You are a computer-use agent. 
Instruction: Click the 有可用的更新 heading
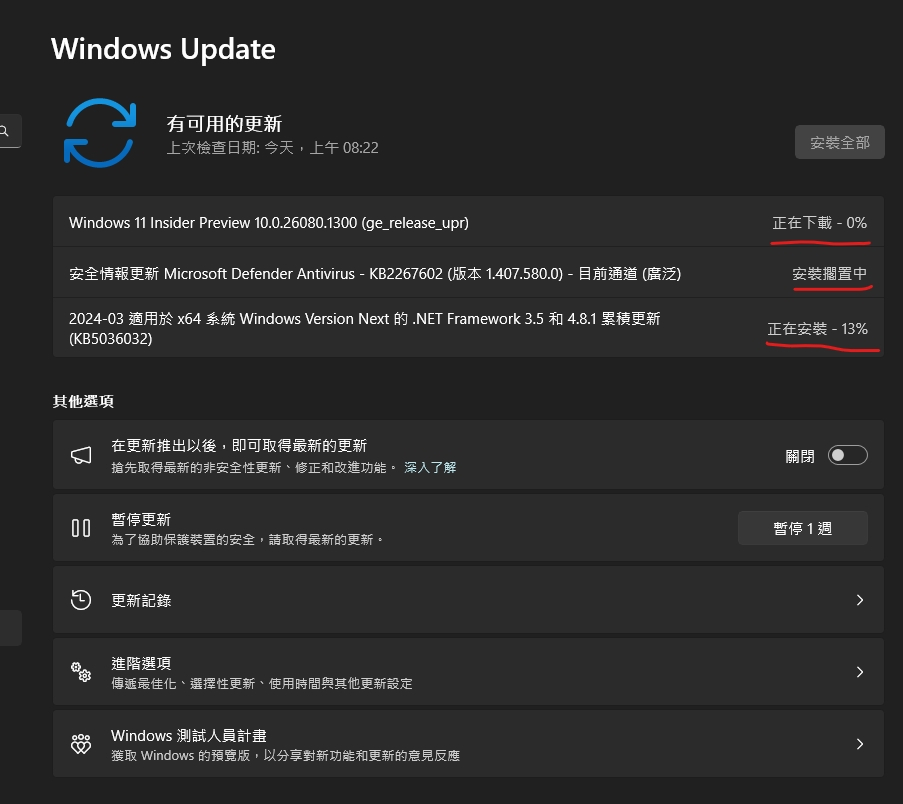click(224, 124)
